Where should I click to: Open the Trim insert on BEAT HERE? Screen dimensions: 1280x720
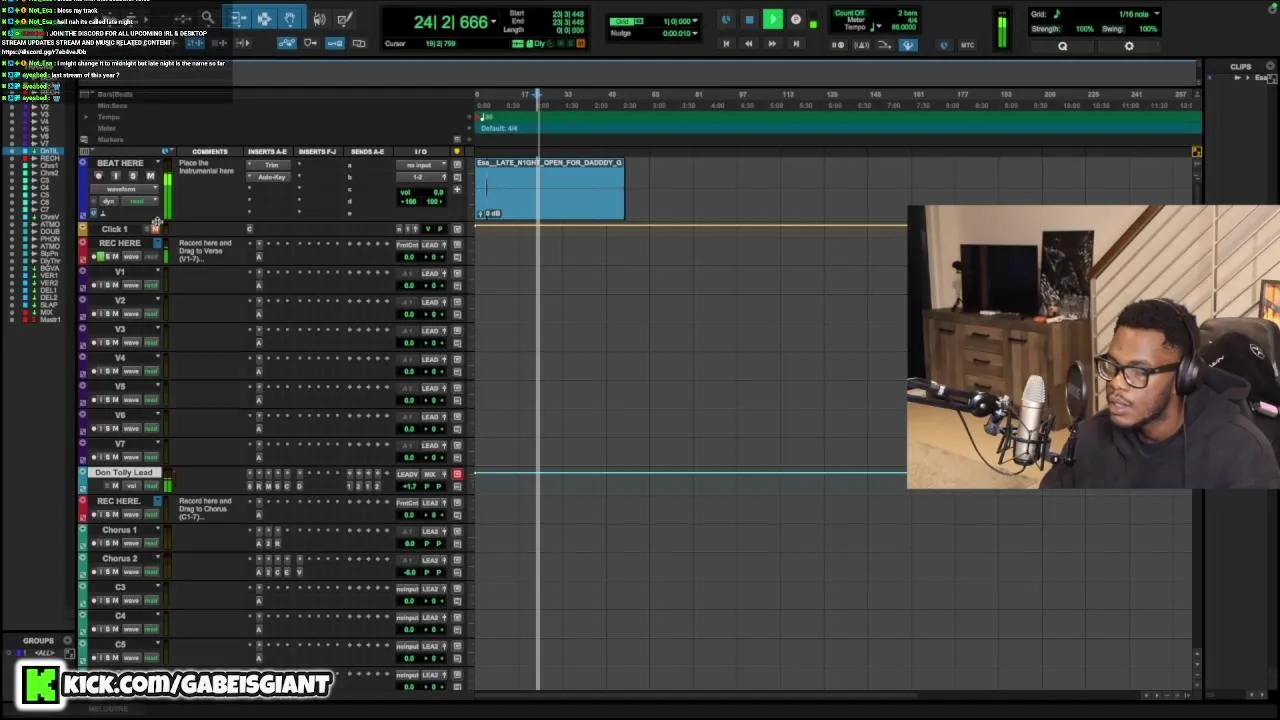tap(271, 165)
